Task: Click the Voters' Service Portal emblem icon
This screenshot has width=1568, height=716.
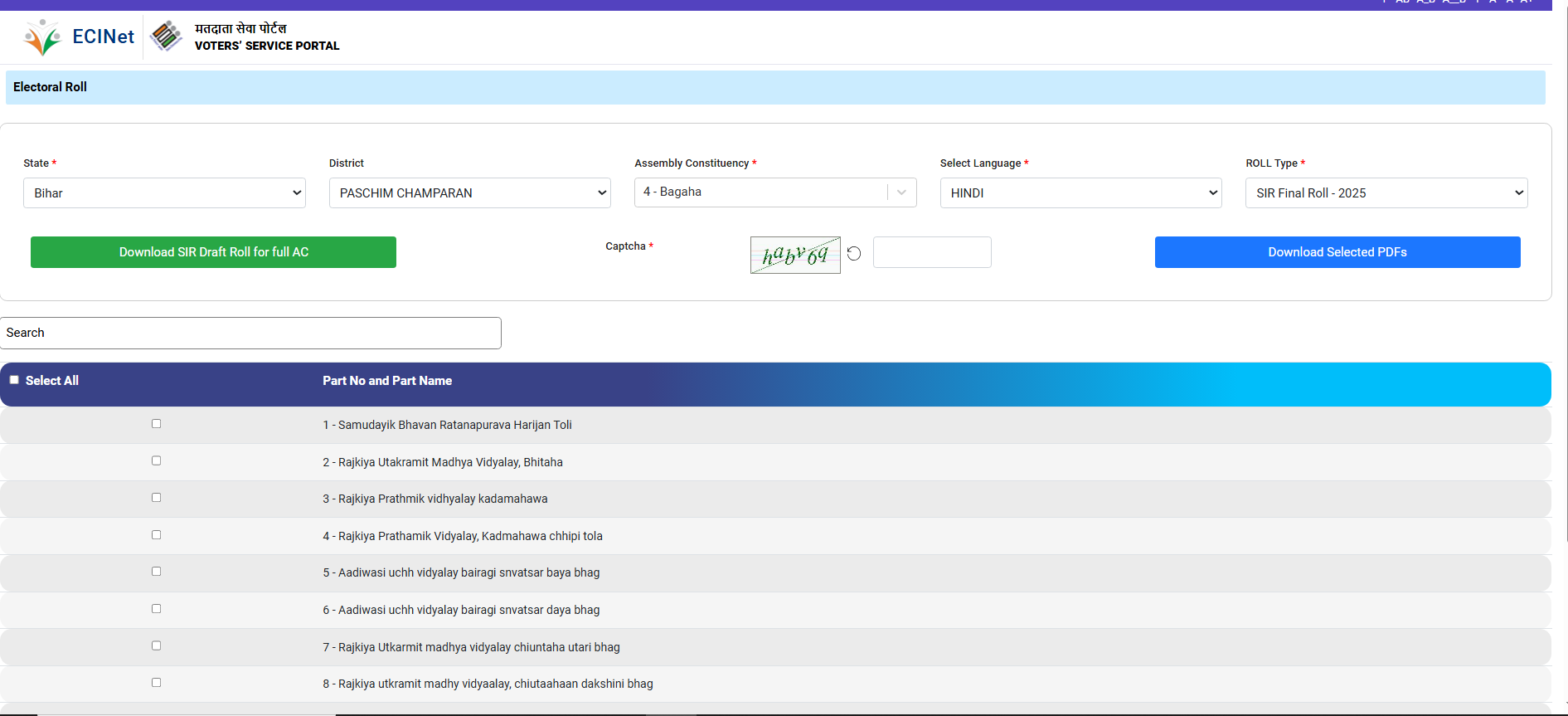Action: (x=166, y=36)
